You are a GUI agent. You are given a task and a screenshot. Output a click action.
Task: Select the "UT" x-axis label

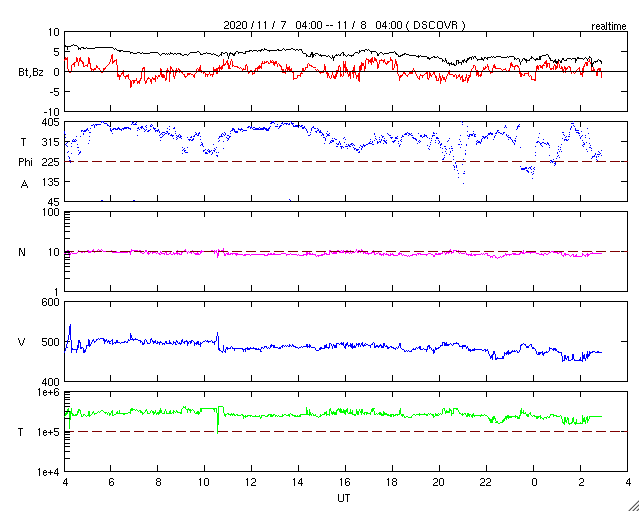pyautogui.click(x=344, y=498)
